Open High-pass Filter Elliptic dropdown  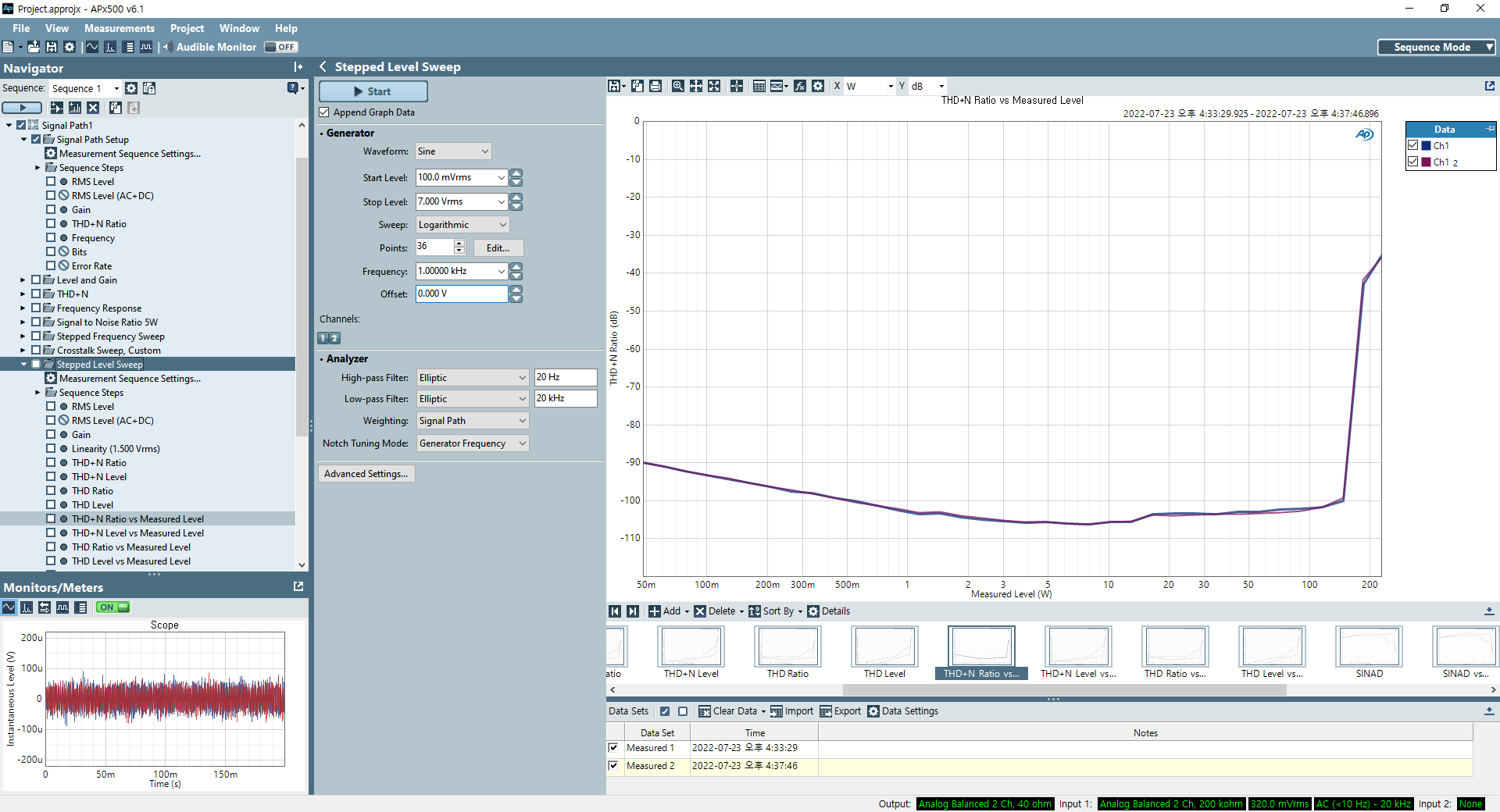click(x=473, y=378)
